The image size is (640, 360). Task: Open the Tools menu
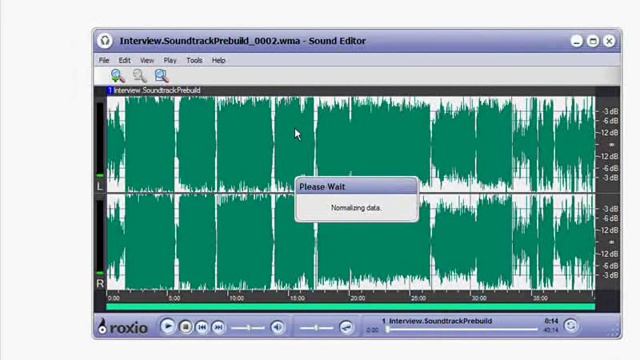(x=194, y=60)
